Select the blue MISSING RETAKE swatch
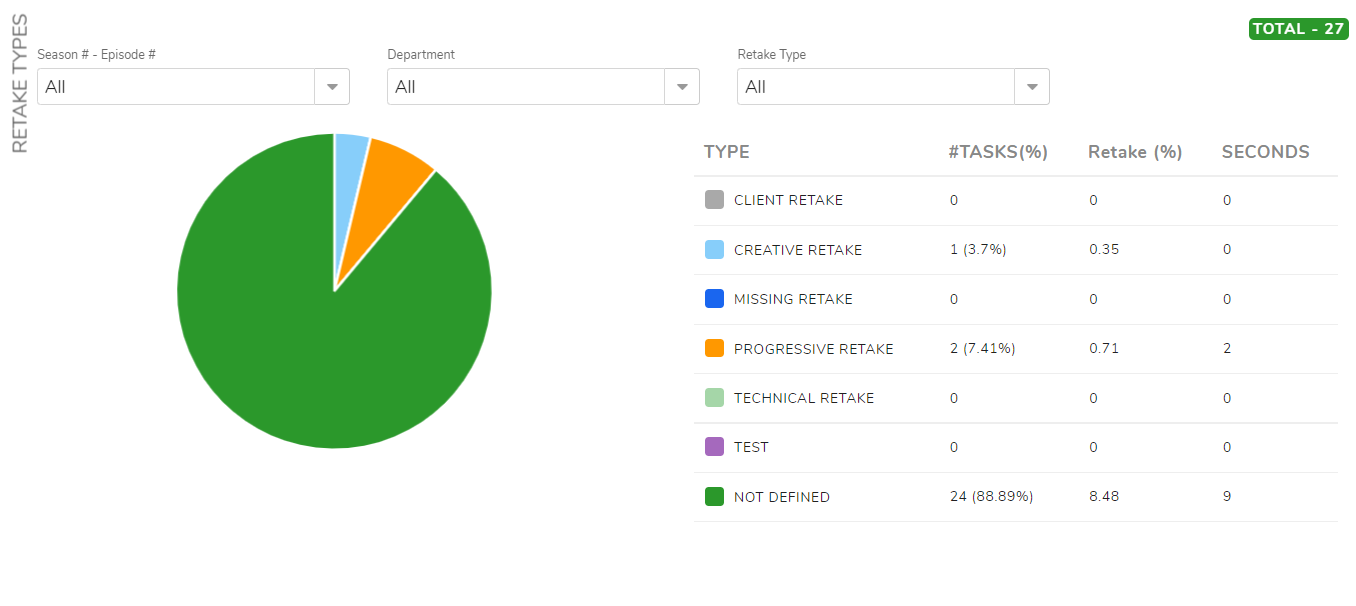The image size is (1356, 606). 714,299
